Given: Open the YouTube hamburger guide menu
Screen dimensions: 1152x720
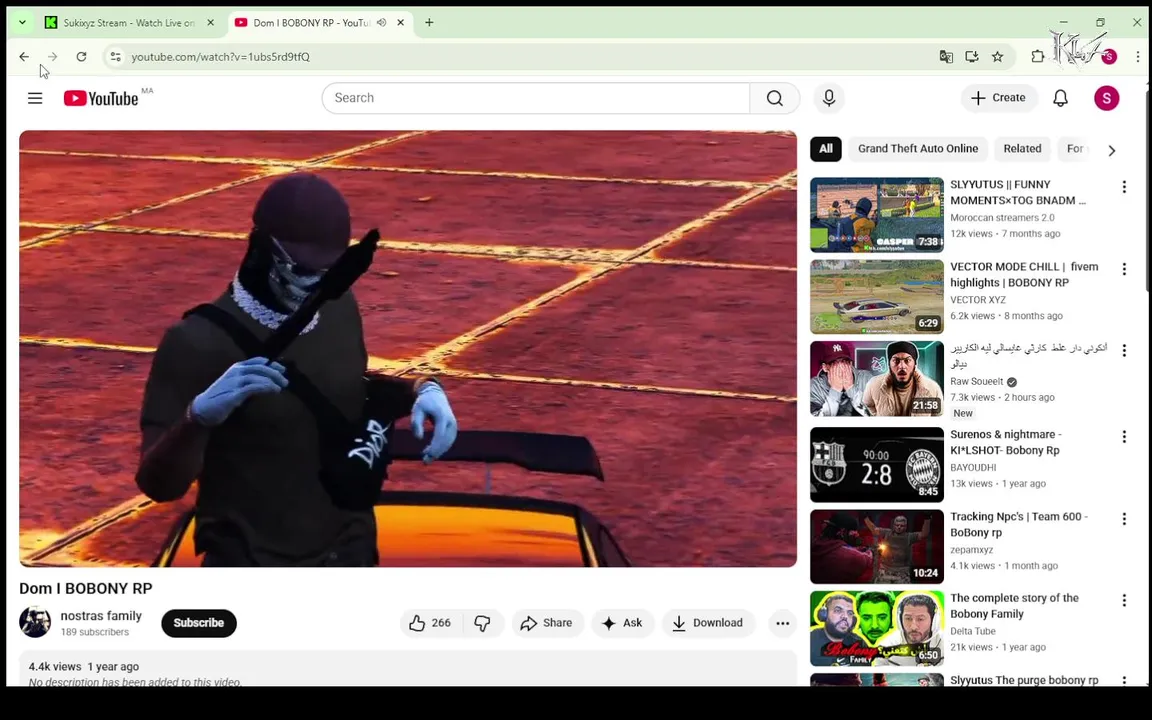Looking at the screenshot, I should point(35,98).
